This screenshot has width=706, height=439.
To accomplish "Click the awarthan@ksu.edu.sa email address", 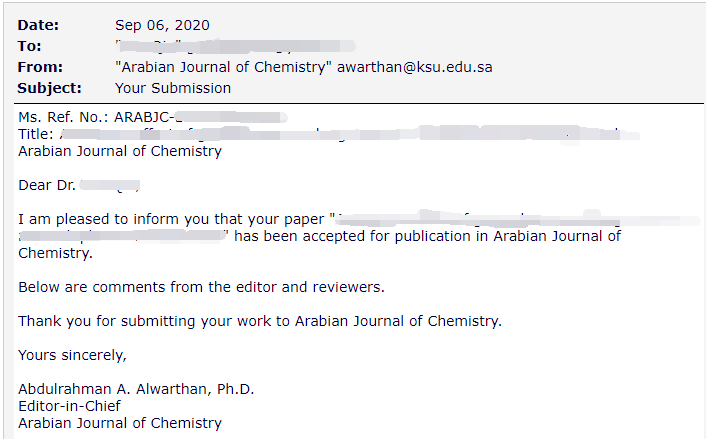I will [415, 67].
